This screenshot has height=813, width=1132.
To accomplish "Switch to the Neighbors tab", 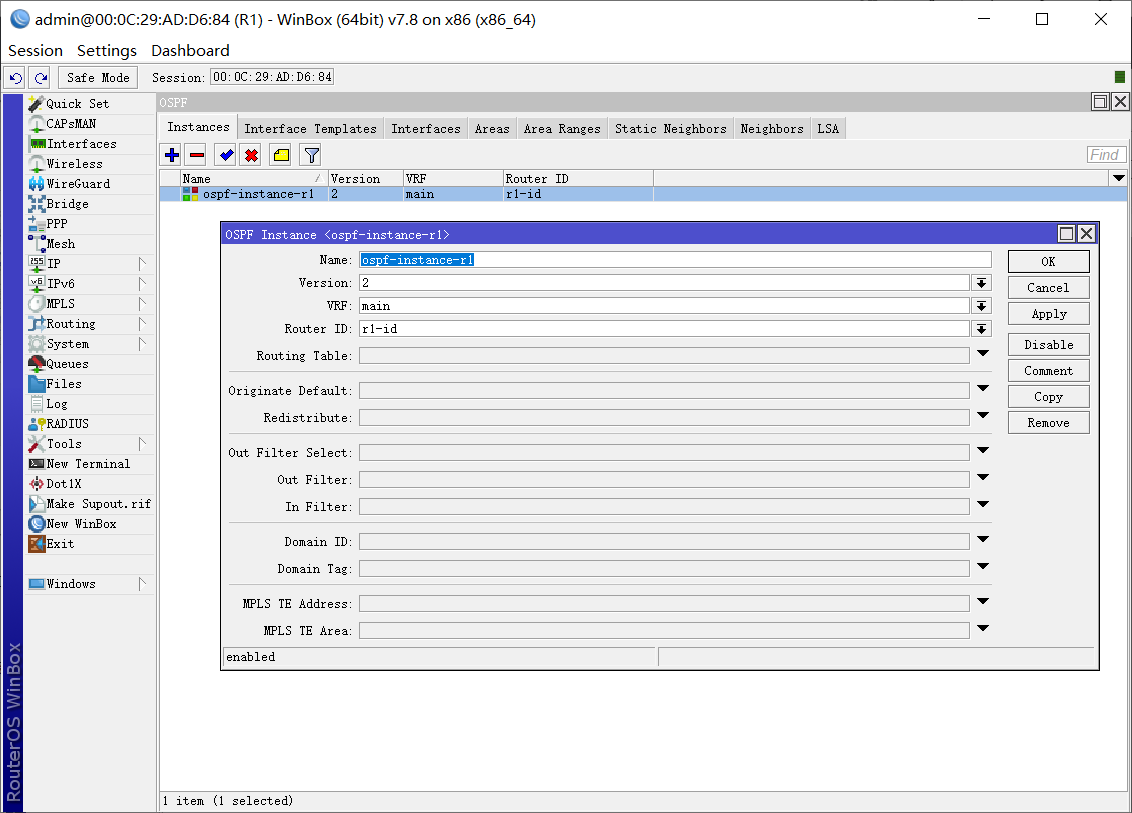I will pos(772,129).
